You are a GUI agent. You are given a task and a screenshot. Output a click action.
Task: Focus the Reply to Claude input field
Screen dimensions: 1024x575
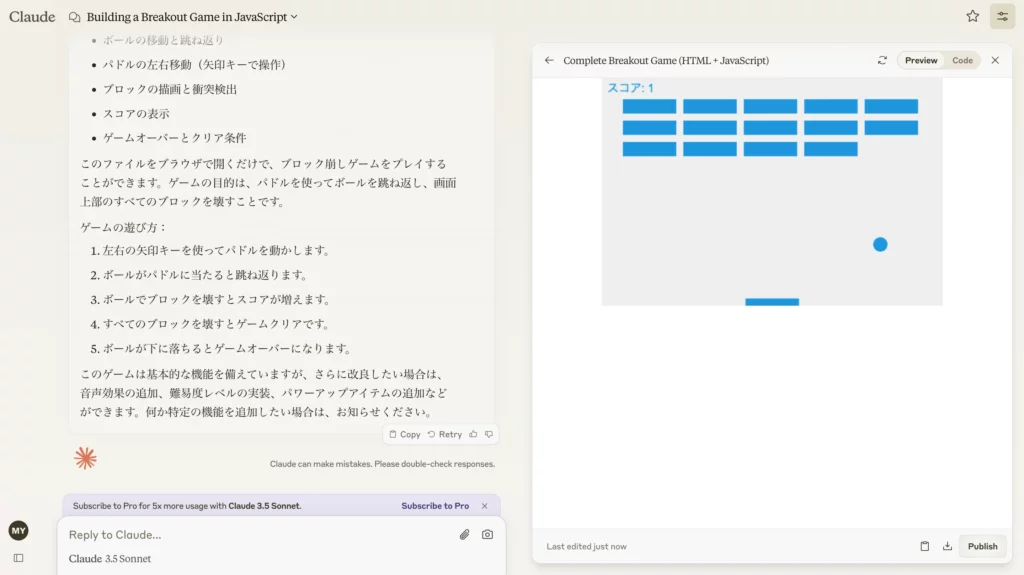pyautogui.click(x=250, y=535)
